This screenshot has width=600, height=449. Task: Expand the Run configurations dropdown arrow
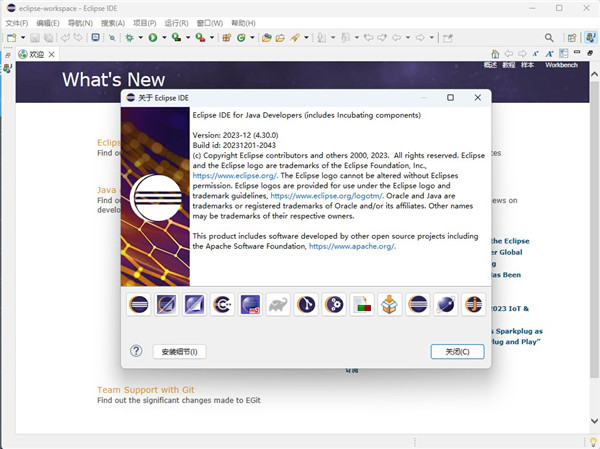pos(164,38)
